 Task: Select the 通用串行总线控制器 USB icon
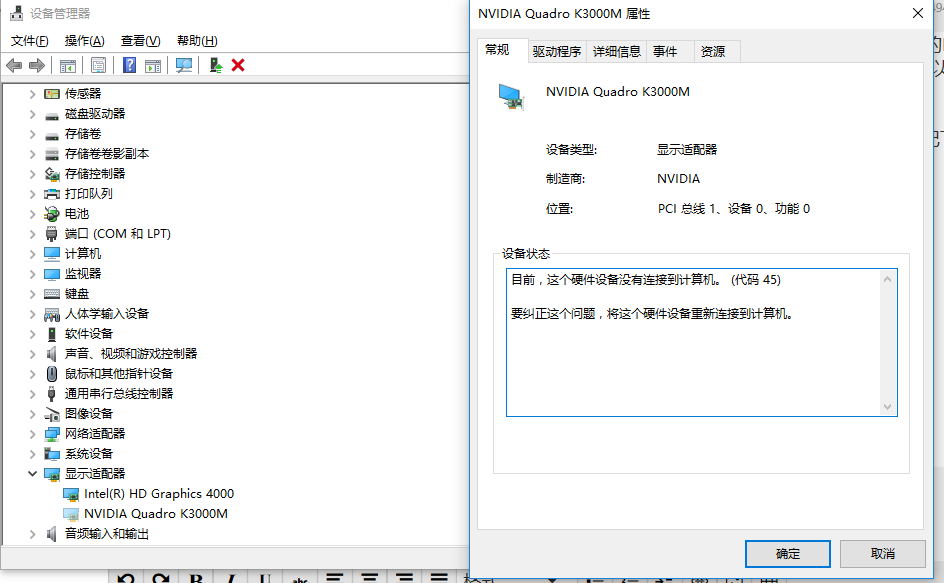click(52, 394)
